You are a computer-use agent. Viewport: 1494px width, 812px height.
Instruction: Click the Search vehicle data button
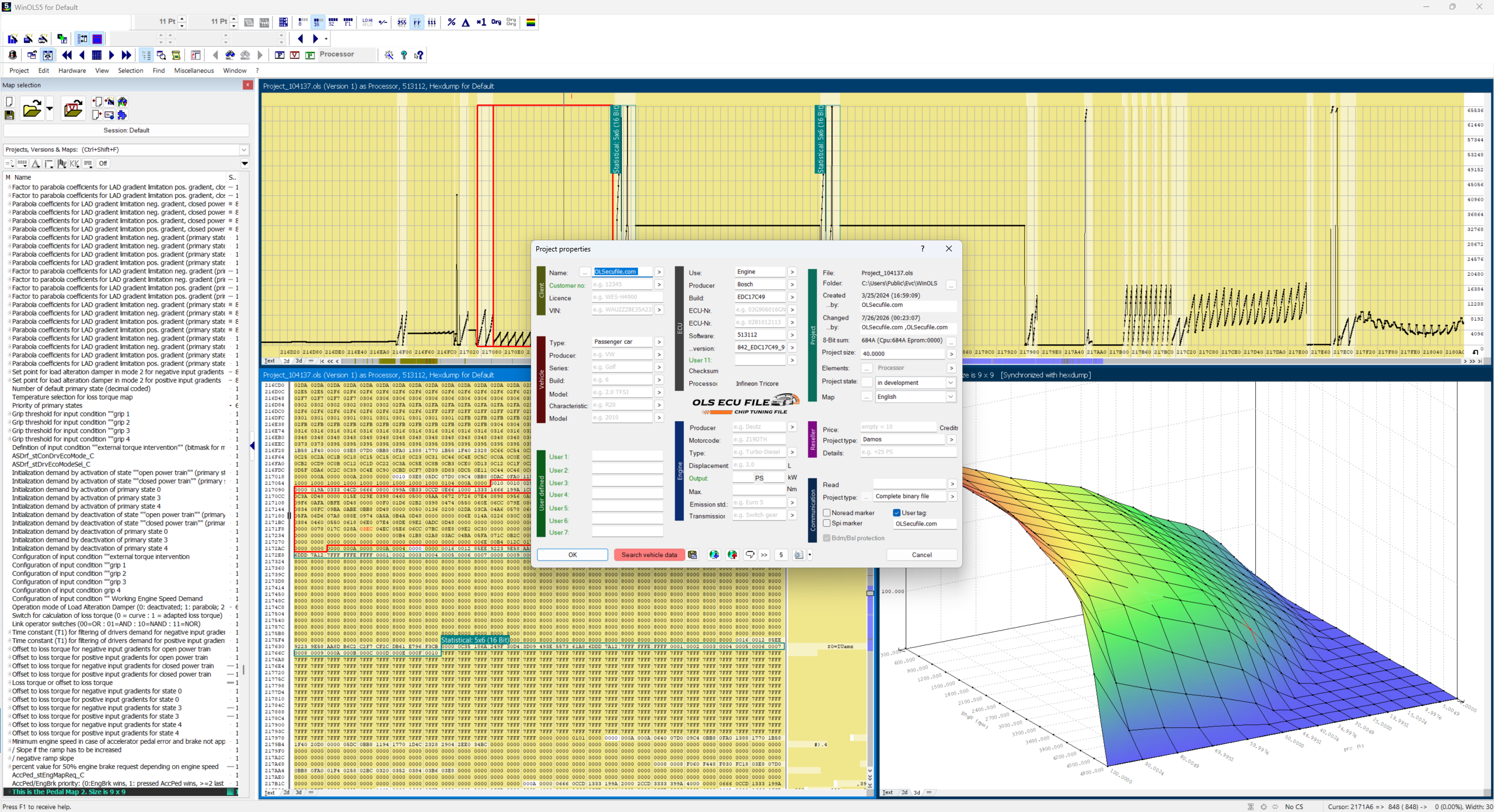649,555
